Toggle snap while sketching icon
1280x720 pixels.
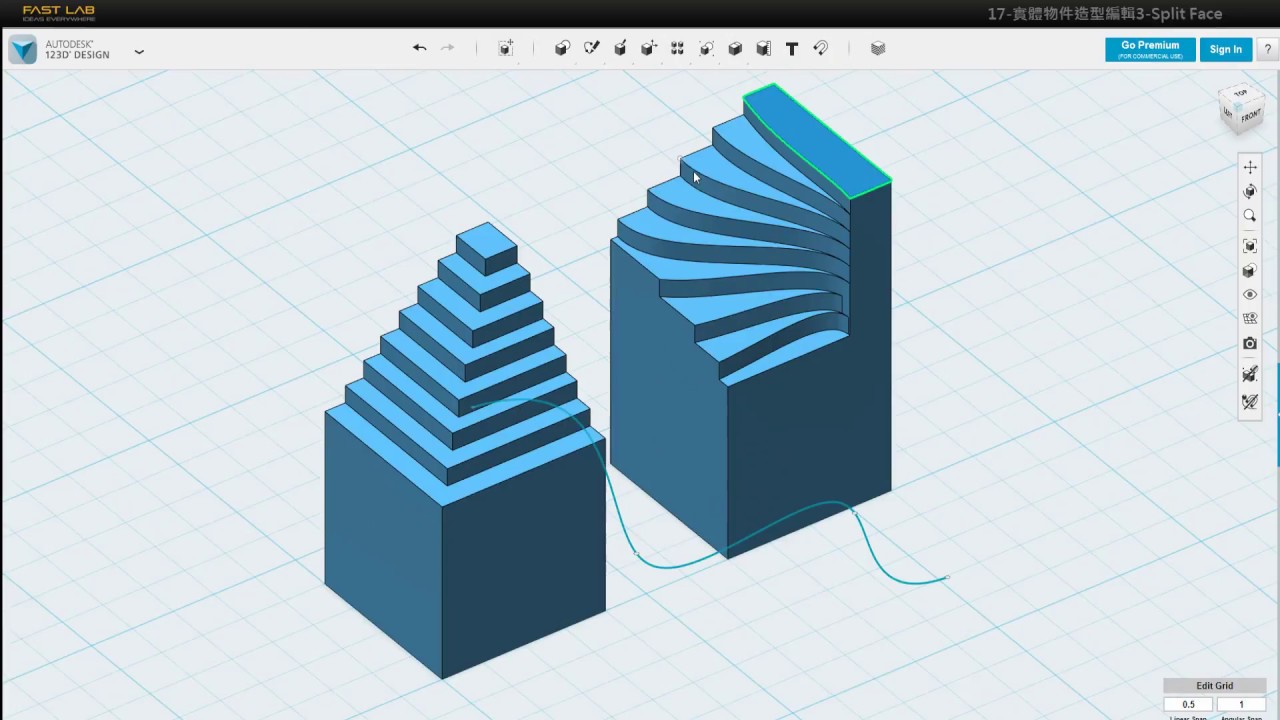(x=1250, y=374)
